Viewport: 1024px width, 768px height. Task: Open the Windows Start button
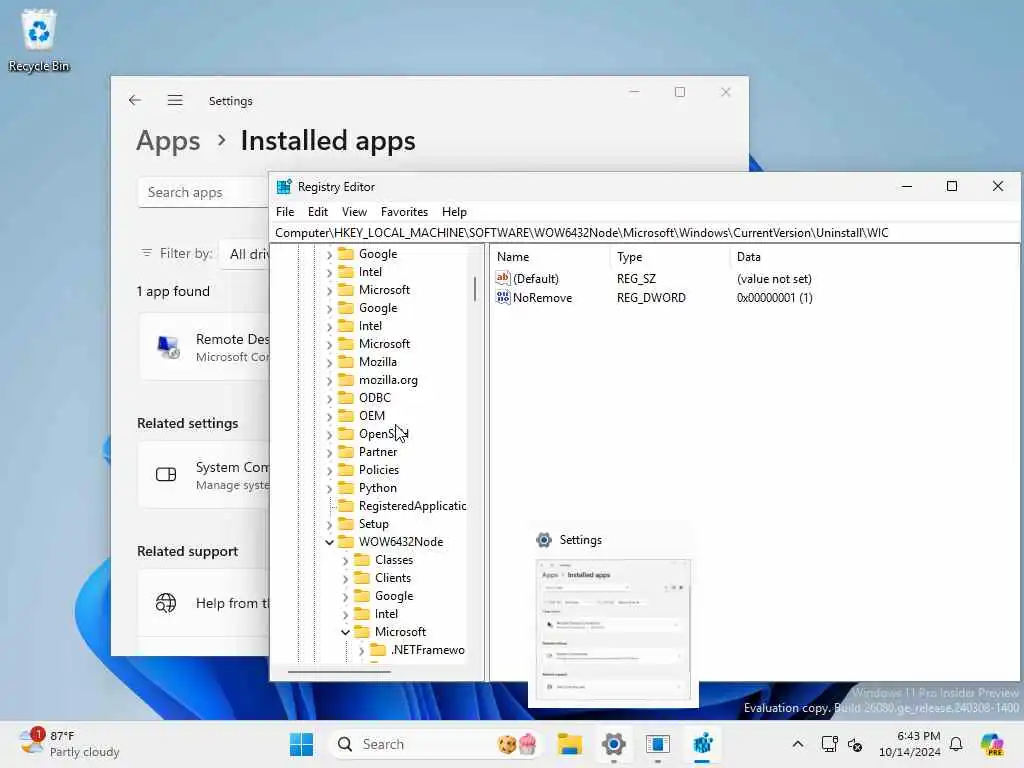301,744
